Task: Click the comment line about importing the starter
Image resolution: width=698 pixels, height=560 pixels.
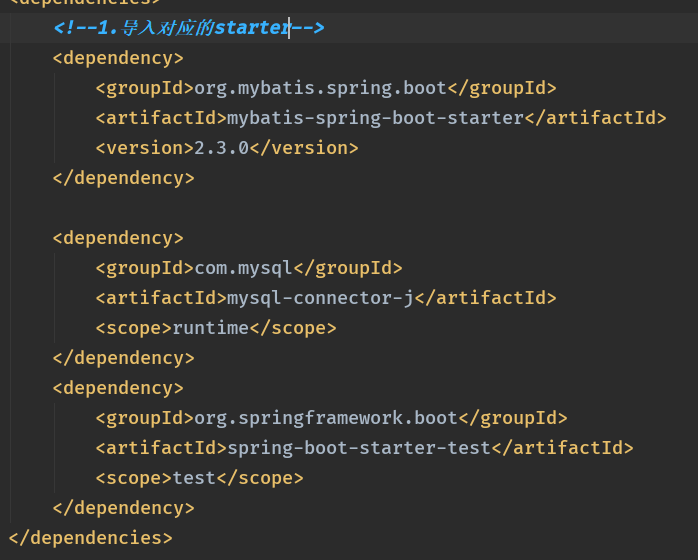Action: [189, 28]
